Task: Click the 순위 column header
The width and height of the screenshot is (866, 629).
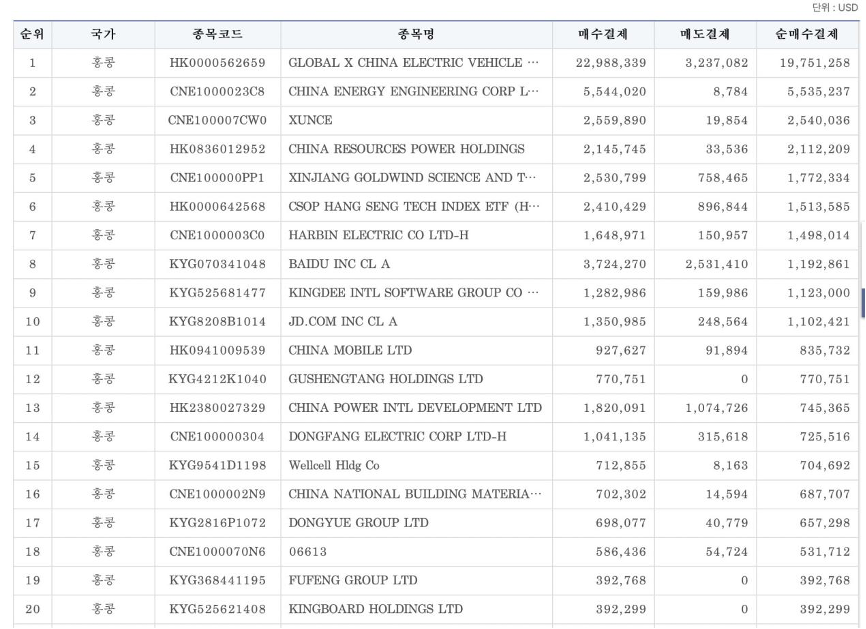Action: (x=32, y=34)
